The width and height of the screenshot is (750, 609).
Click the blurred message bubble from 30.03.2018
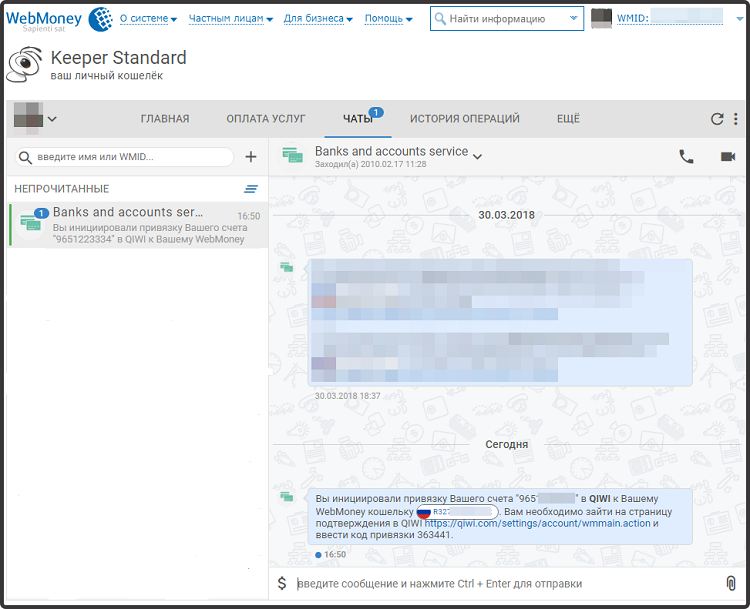(x=500, y=322)
